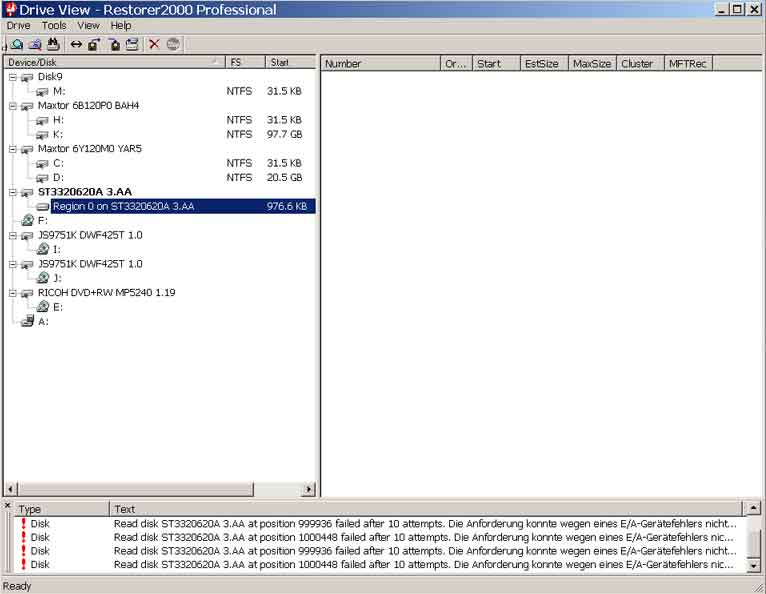Close the log panel with small x
The image size is (766, 594).
[x=8, y=506]
